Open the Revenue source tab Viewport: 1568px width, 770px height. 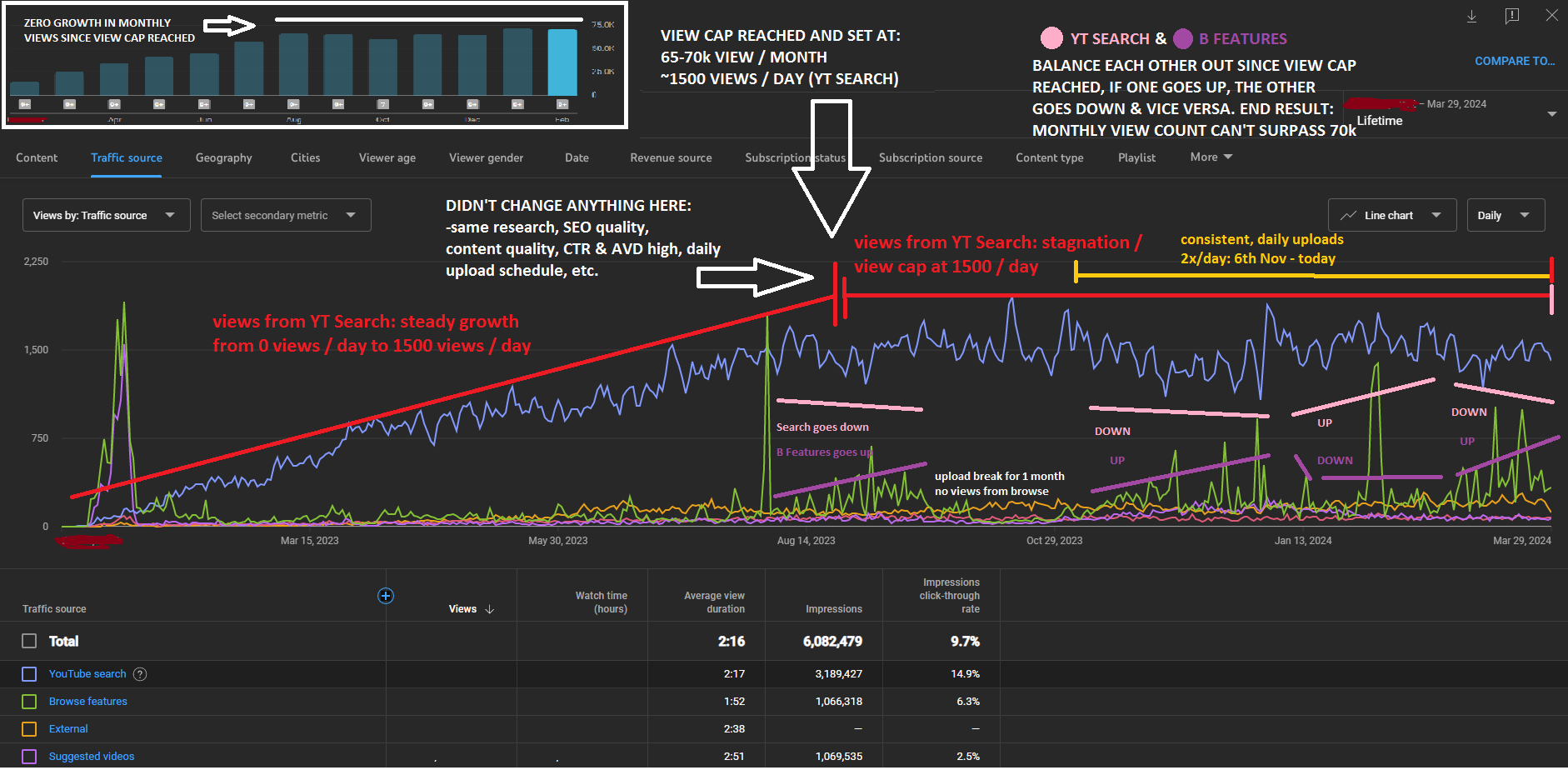[671, 158]
